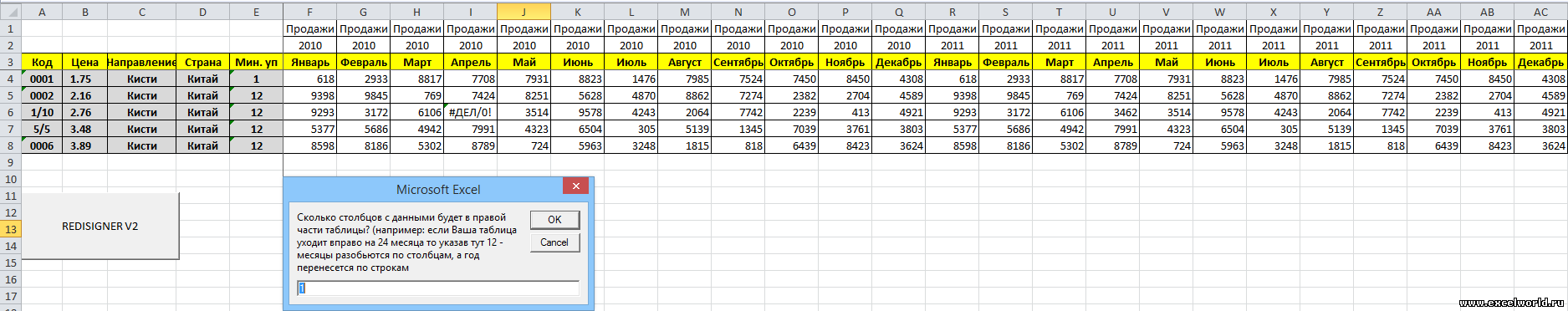The height and width of the screenshot is (311, 1568).
Task: Select 'Мин. уп' value 1 in row 4
Action: coord(257,79)
